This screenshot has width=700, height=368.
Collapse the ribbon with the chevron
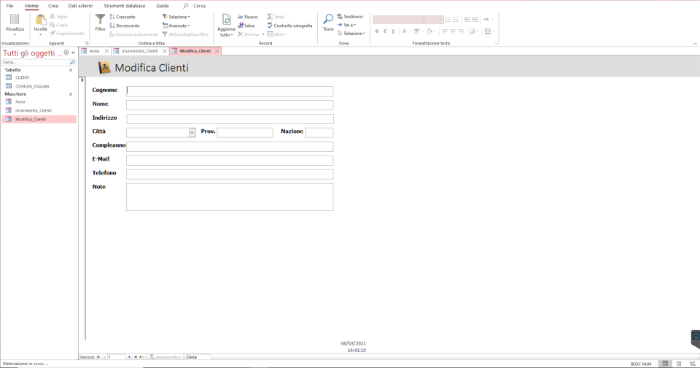[x=695, y=43]
